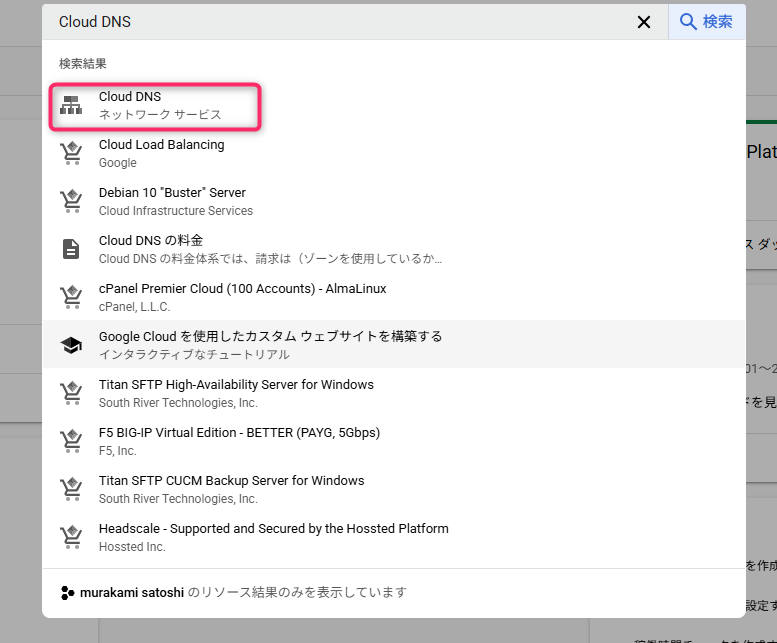Click the cart icon beside Headscale result
Screen dimensions: 777x643
[71, 537]
